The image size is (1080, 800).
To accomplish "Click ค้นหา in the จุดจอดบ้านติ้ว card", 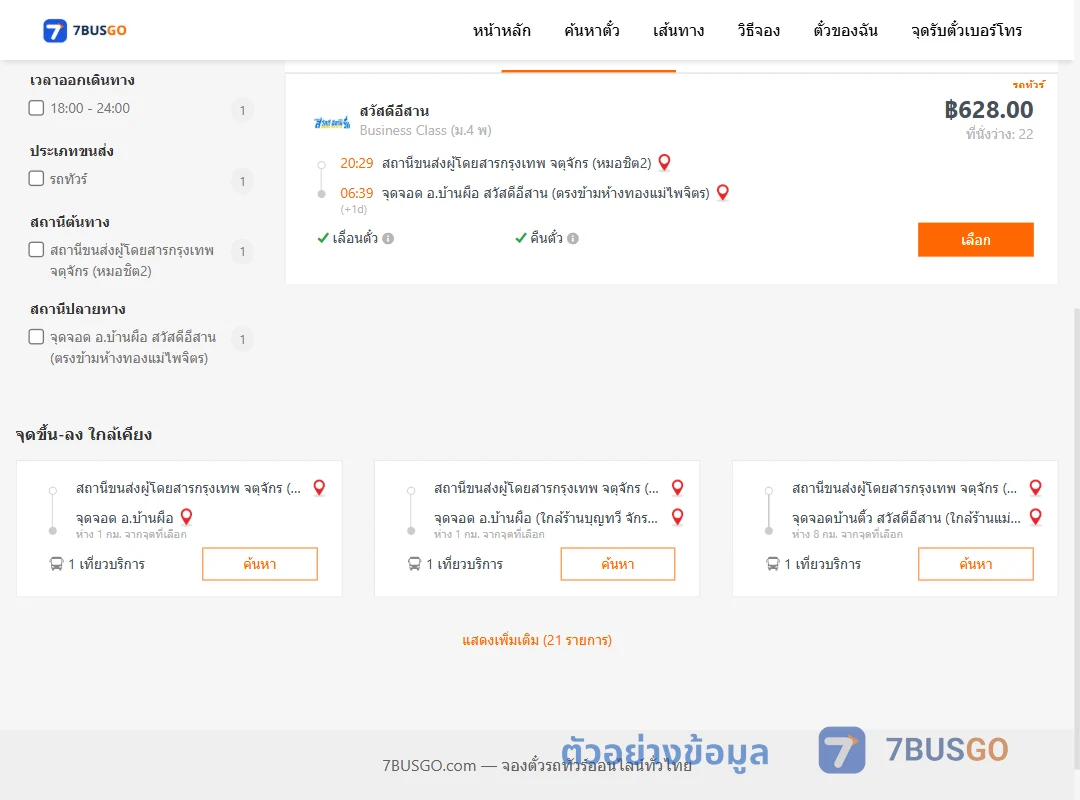I will coord(975,564).
